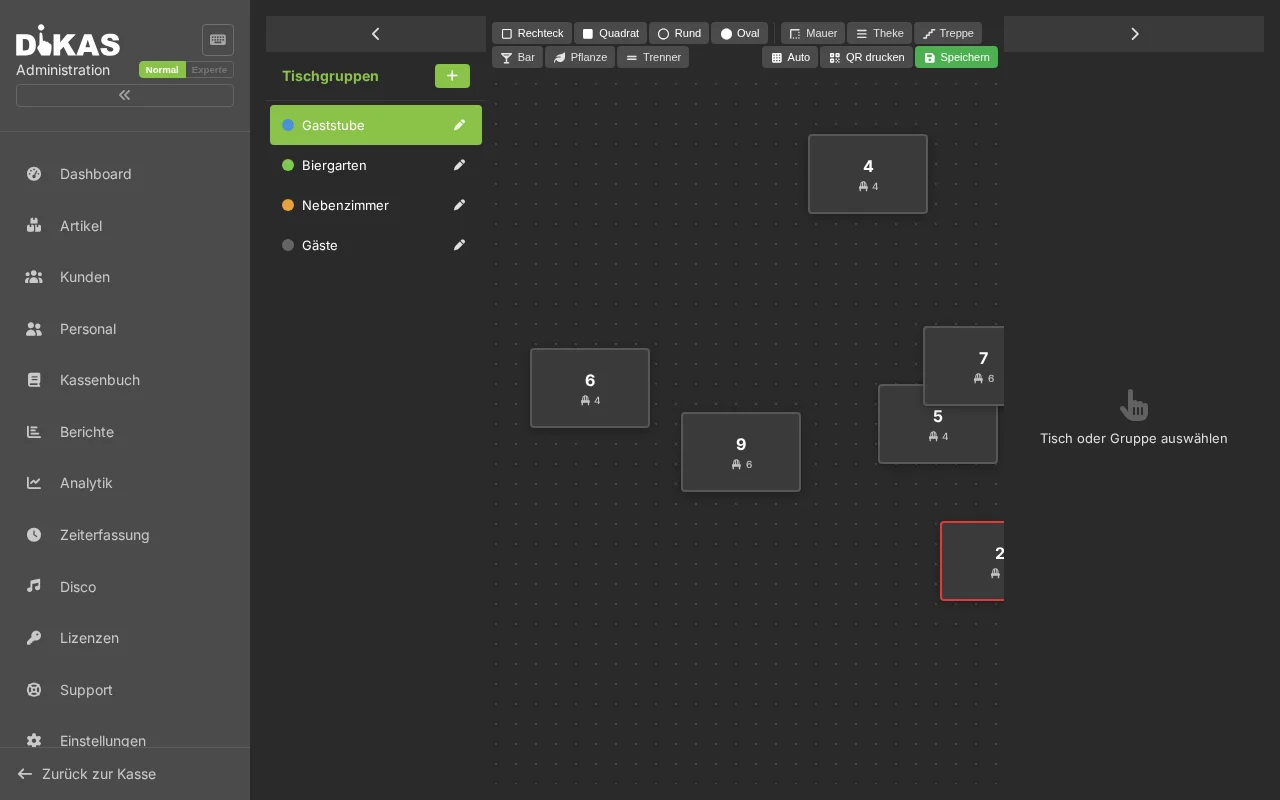The image size is (1280, 800).
Task: Add an Oval table
Action: coord(739,33)
